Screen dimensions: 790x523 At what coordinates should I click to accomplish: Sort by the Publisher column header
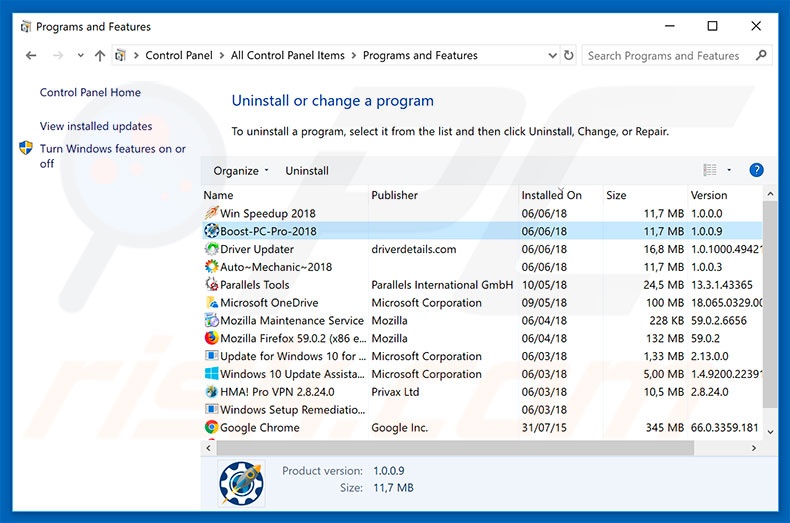tap(444, 195)
